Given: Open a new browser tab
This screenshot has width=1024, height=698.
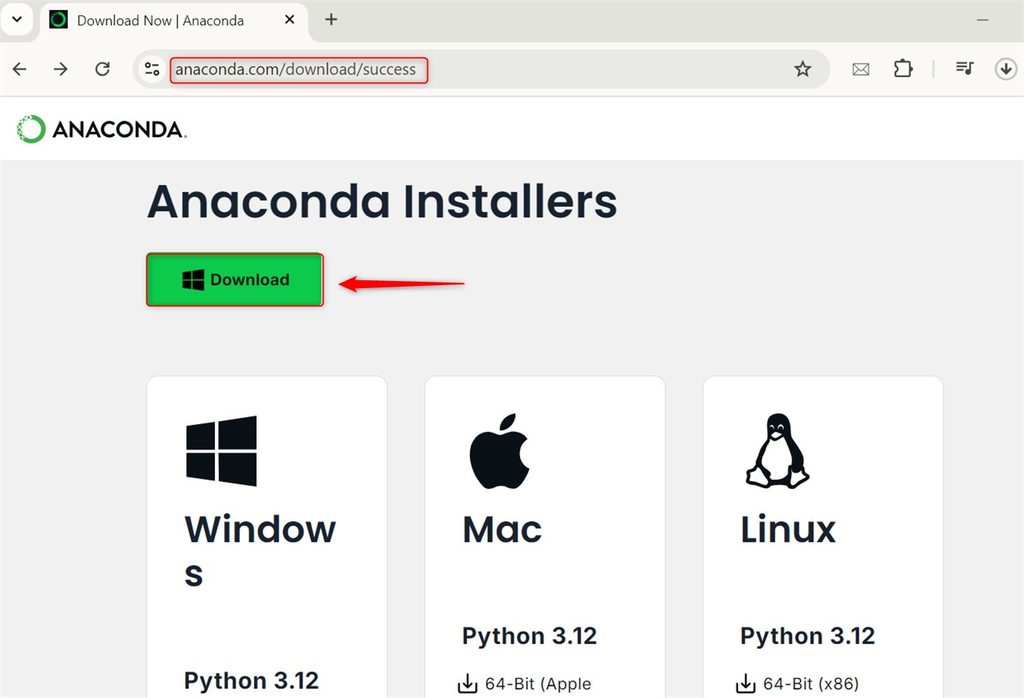Looking at the screenshot, I should (331, 20).
